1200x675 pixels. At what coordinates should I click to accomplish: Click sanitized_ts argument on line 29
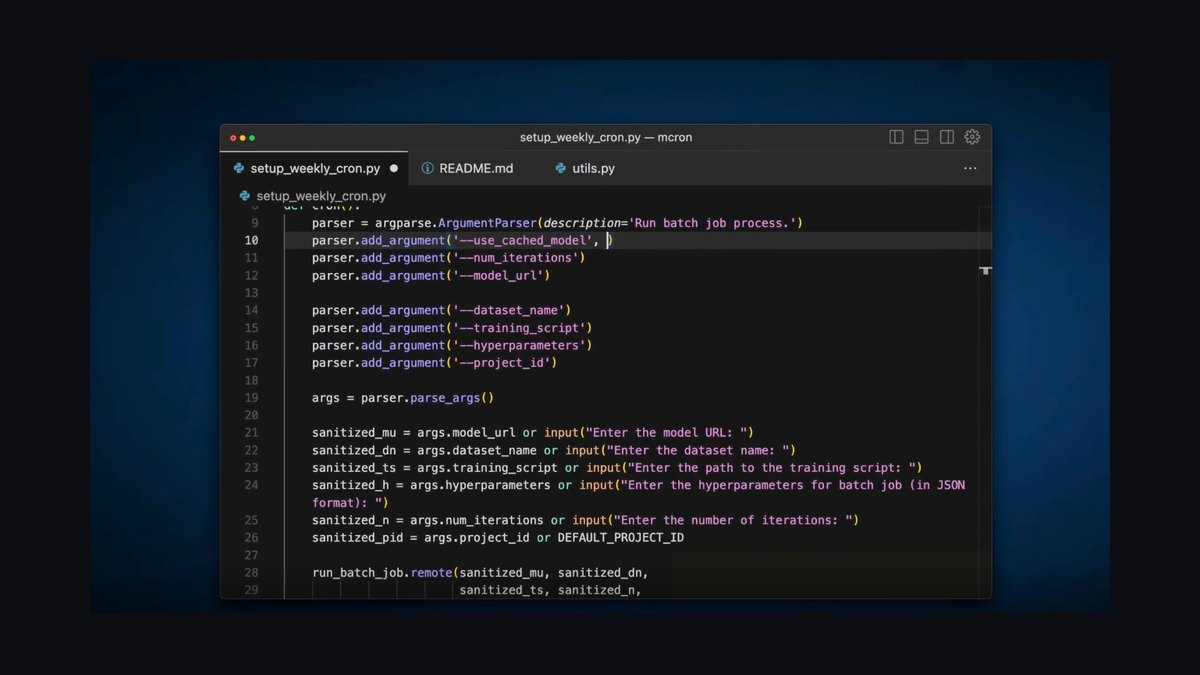(501, 590)
